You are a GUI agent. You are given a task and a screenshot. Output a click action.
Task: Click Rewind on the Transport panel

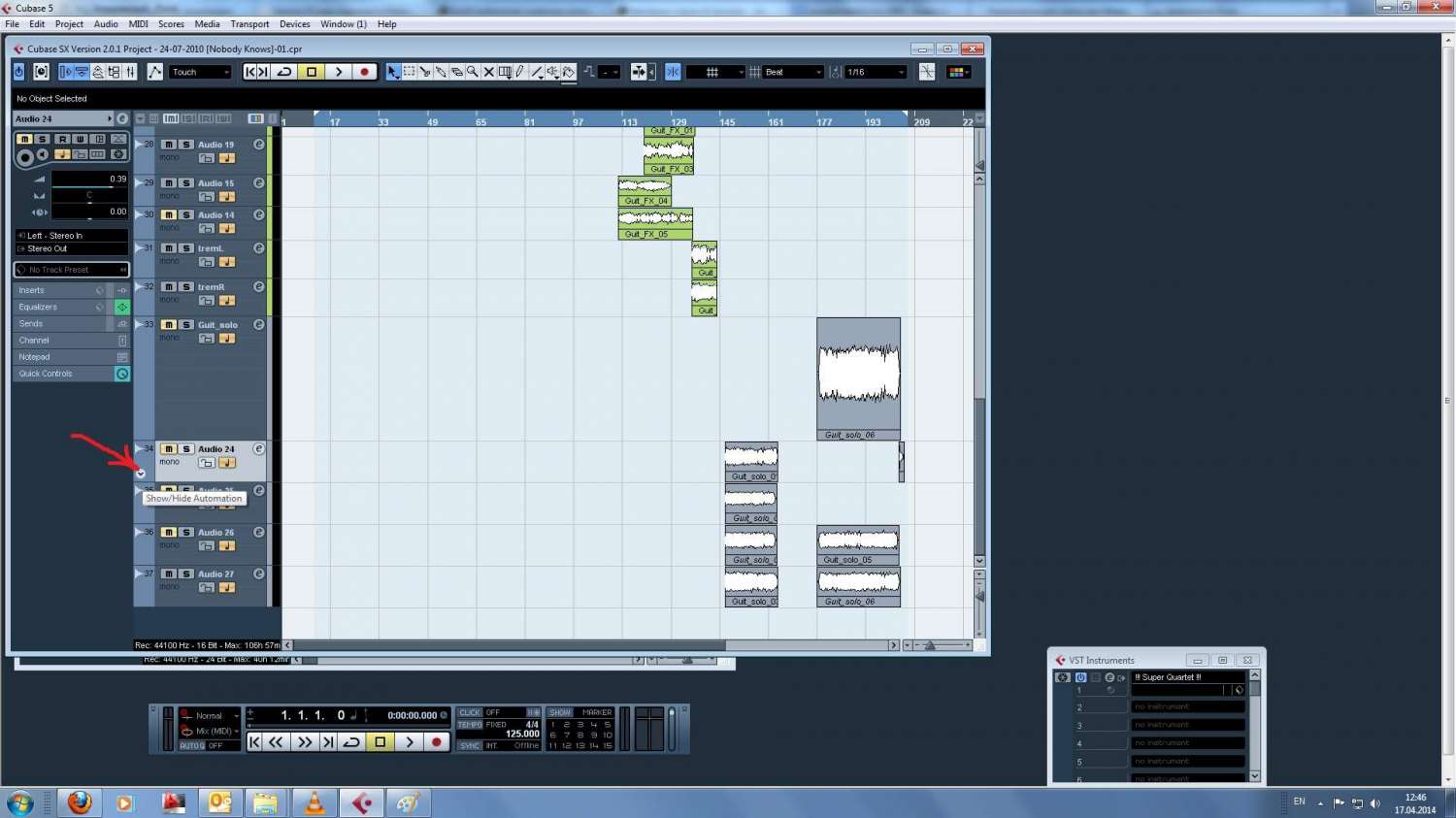[277, 742]
